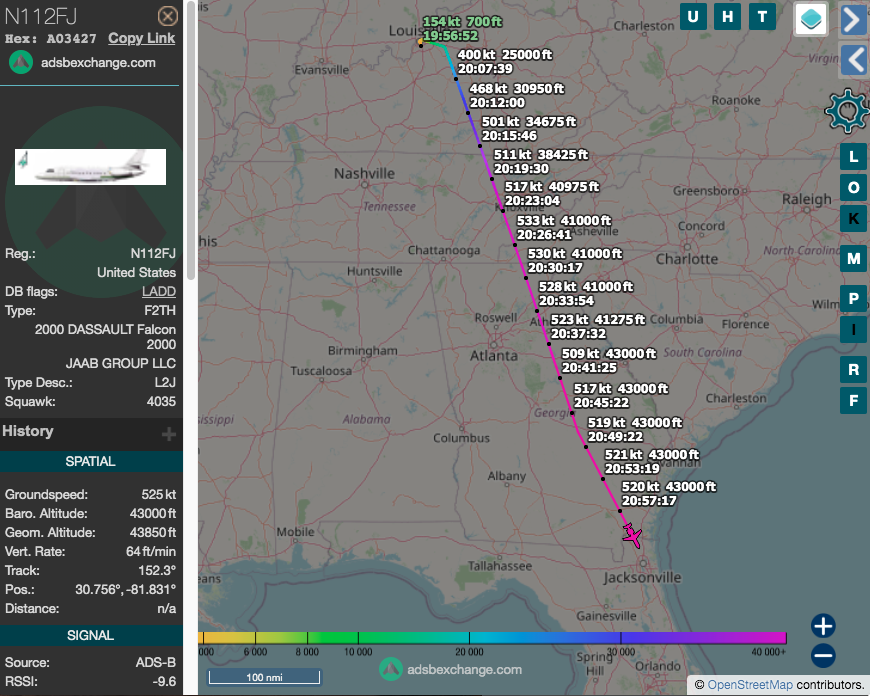
Task: Open the LADD database flag link
Action: click(x=159, y=291)
